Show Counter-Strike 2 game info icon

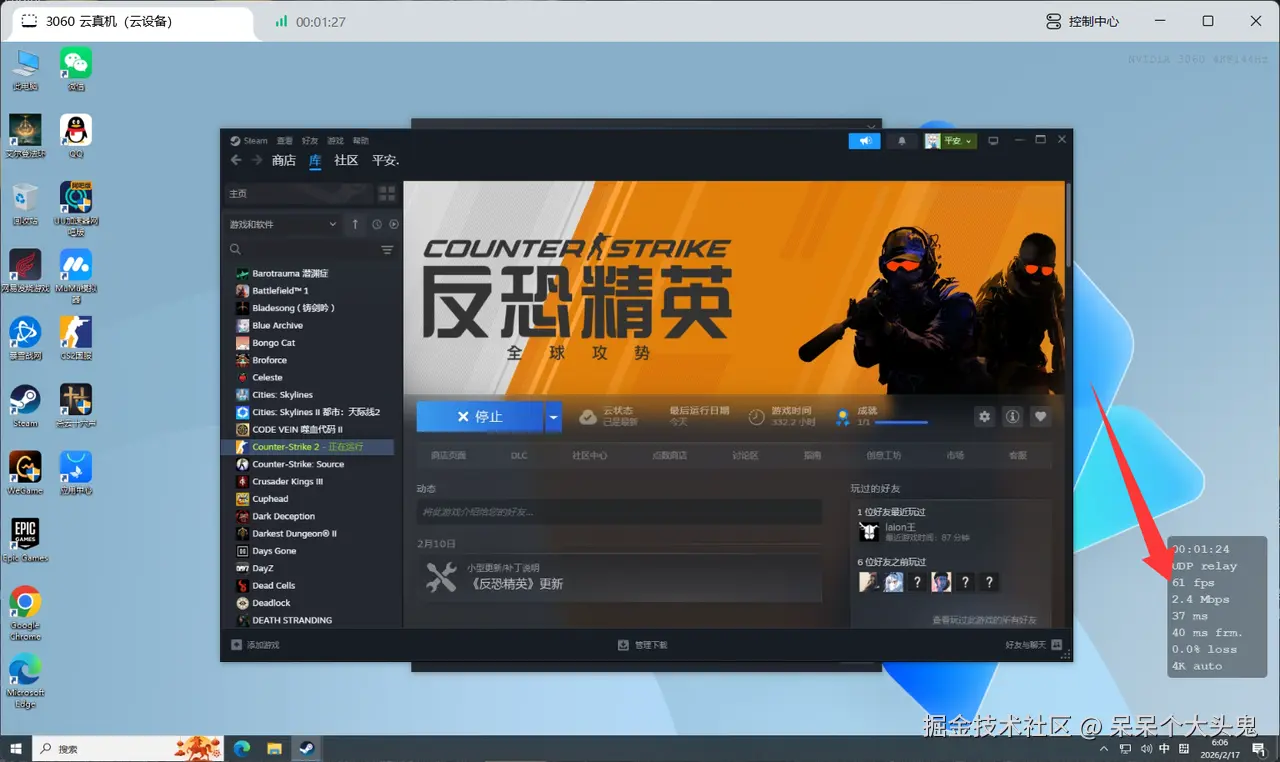(x=1013, y=417)
